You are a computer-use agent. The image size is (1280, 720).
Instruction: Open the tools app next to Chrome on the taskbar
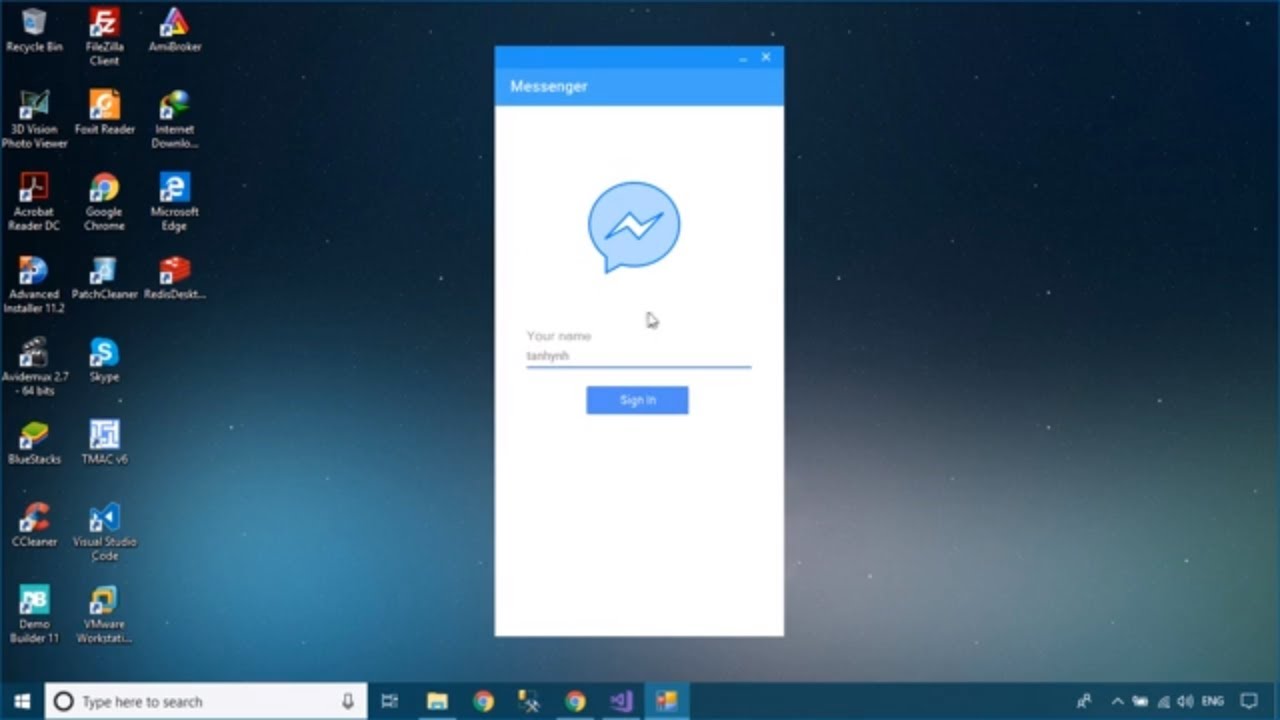click(529, 701)
